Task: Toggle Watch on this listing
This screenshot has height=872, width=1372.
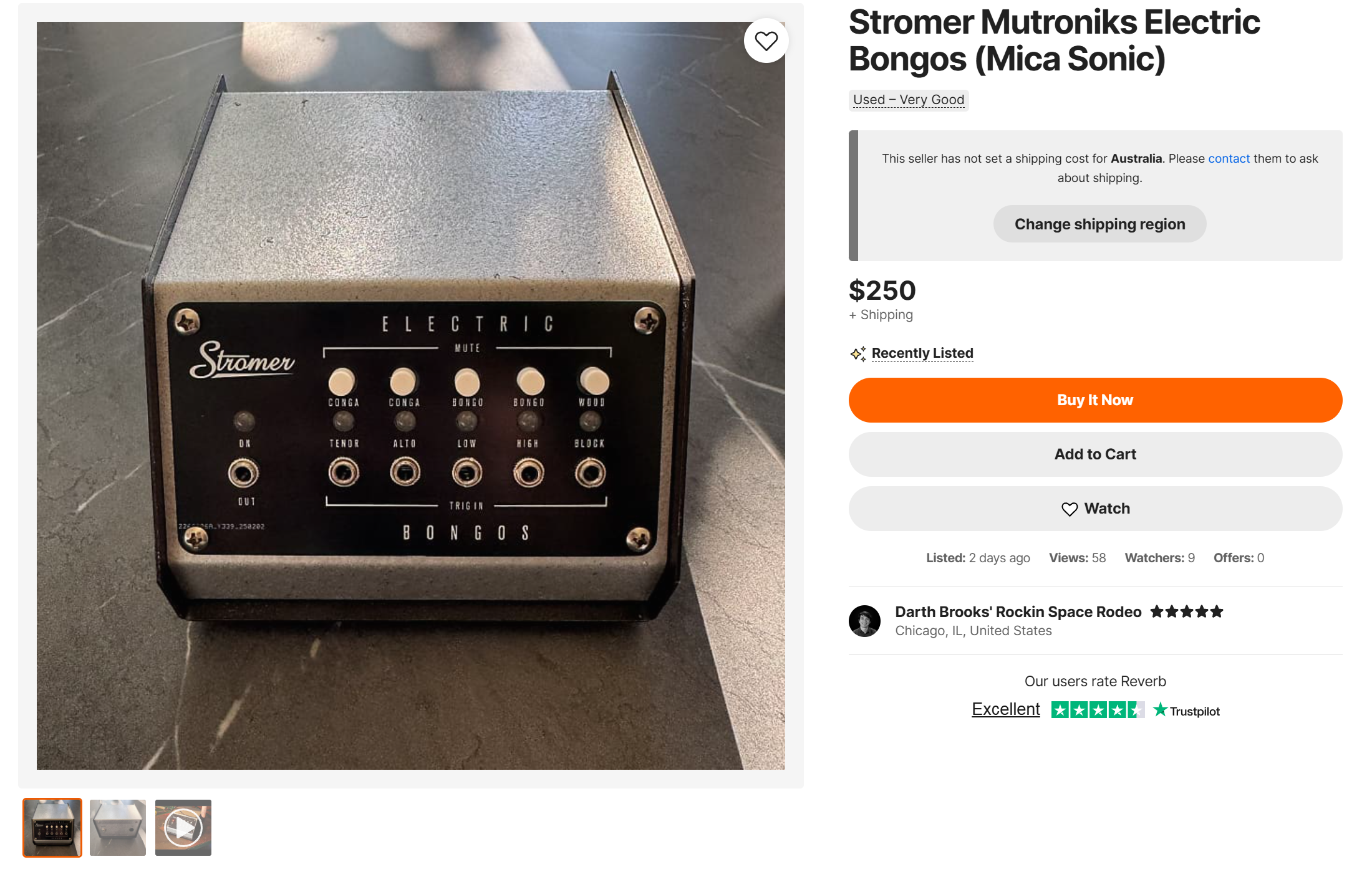Action: [1095, 509]
